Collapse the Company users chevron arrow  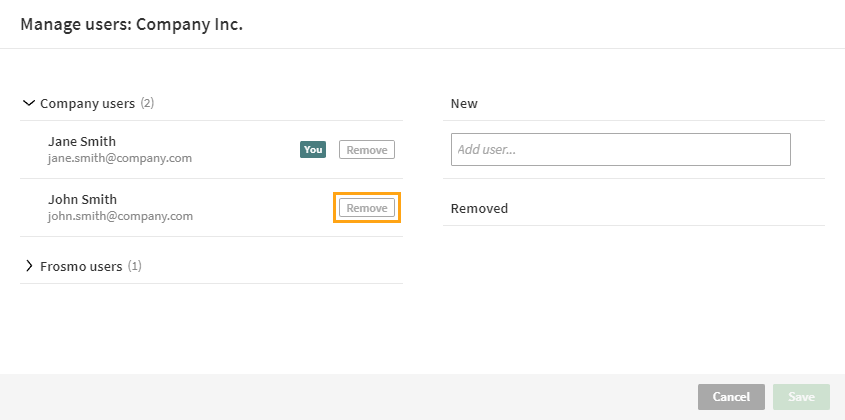point(28,103)
